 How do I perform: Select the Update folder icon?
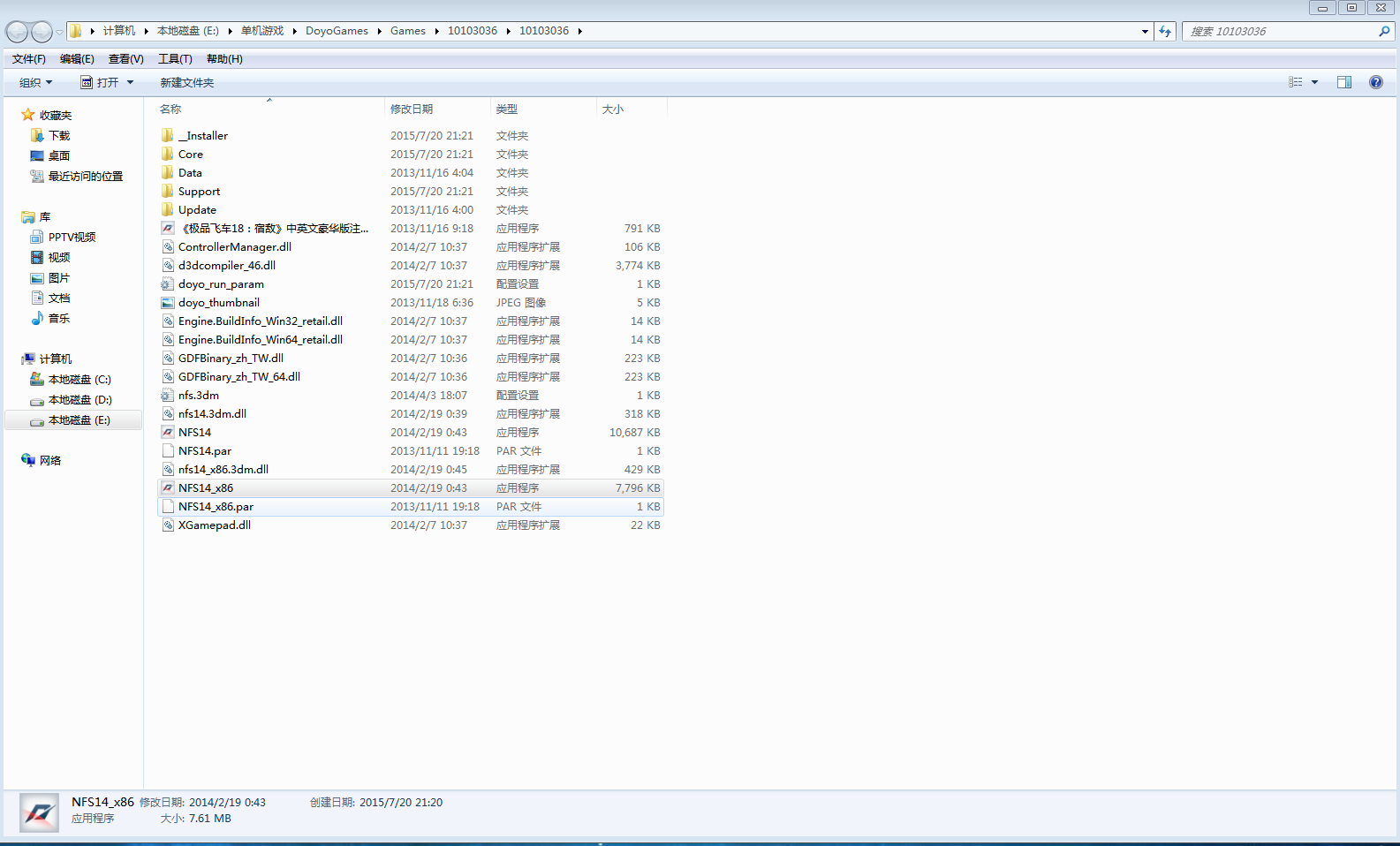168,209
